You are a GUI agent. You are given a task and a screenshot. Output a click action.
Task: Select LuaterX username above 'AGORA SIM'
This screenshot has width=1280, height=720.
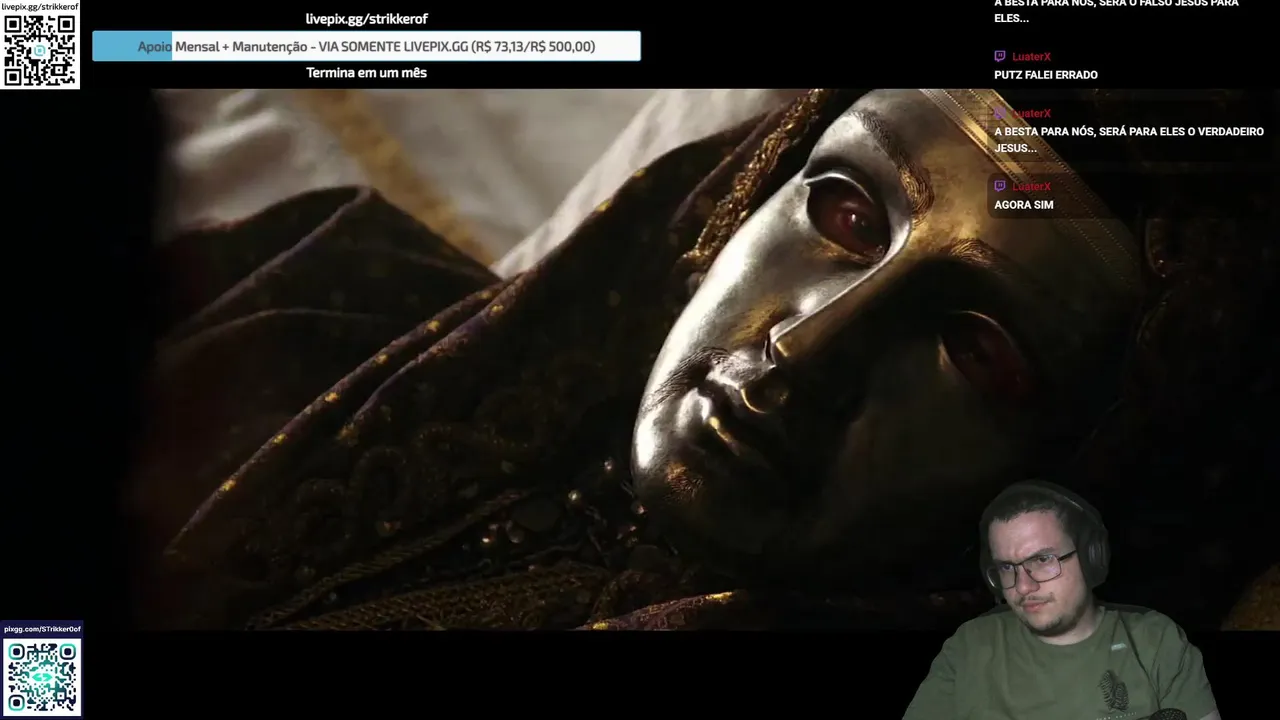point(1031,186)
